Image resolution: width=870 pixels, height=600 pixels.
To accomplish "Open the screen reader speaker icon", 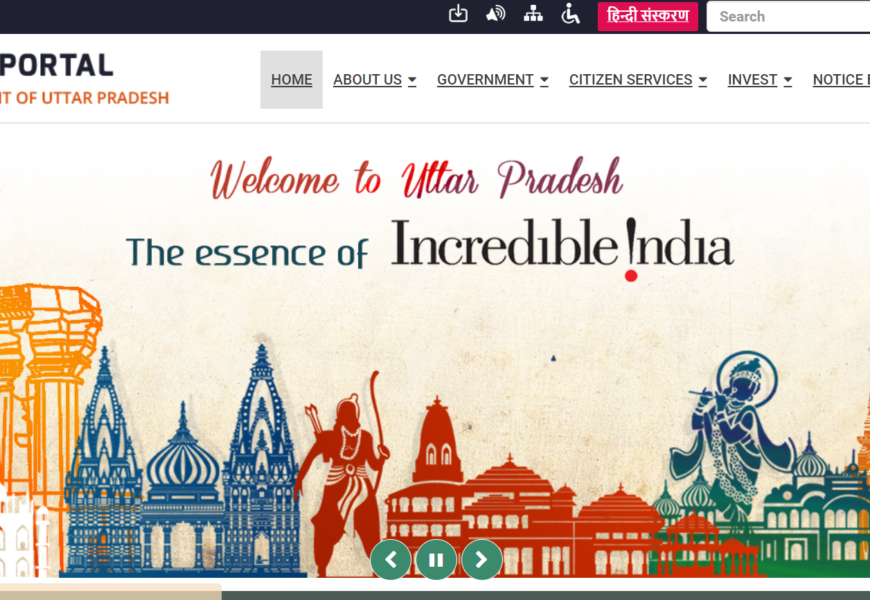I will tap(495, 14).
